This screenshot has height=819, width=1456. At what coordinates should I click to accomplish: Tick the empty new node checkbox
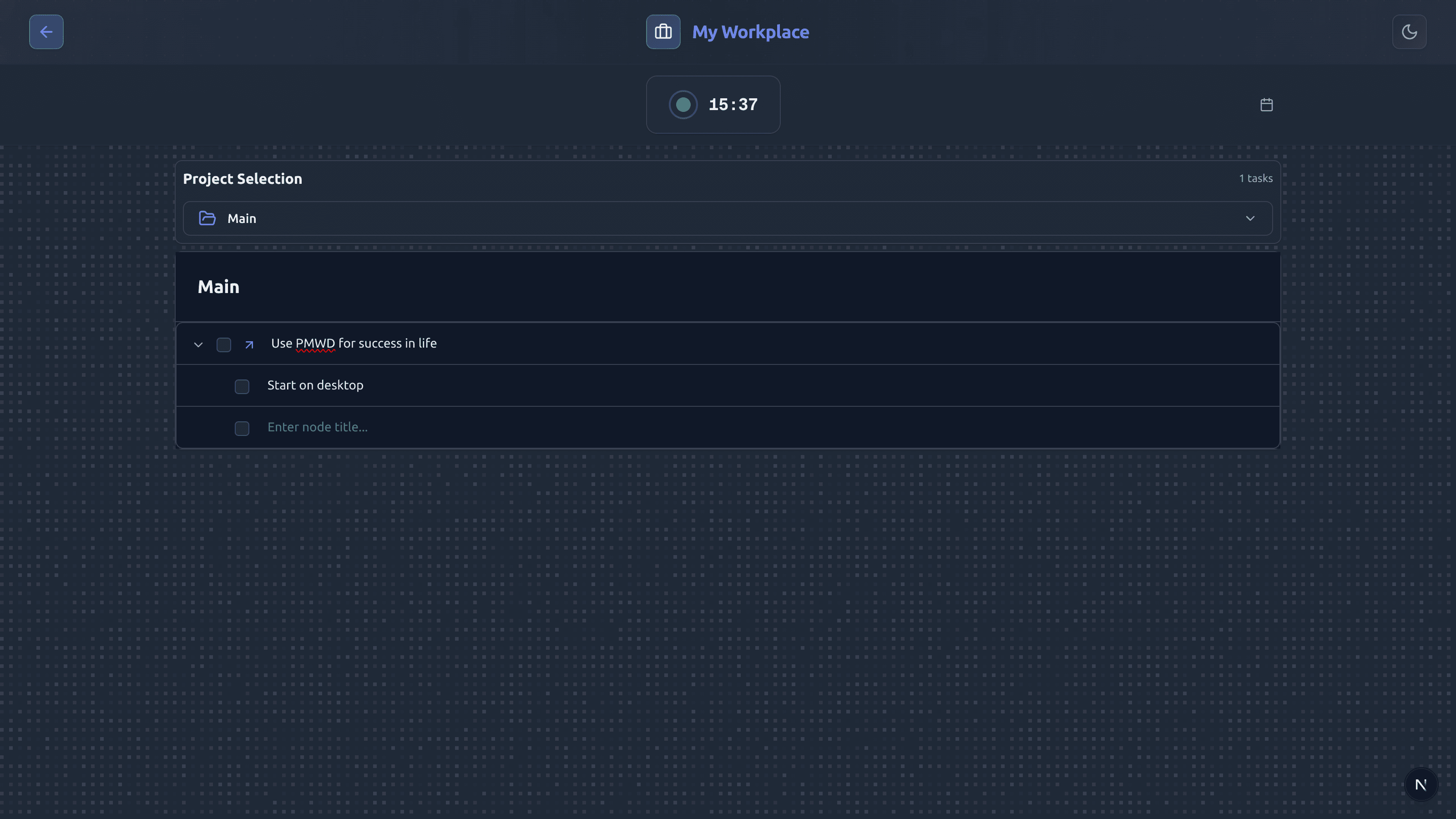tap(242, 428)
